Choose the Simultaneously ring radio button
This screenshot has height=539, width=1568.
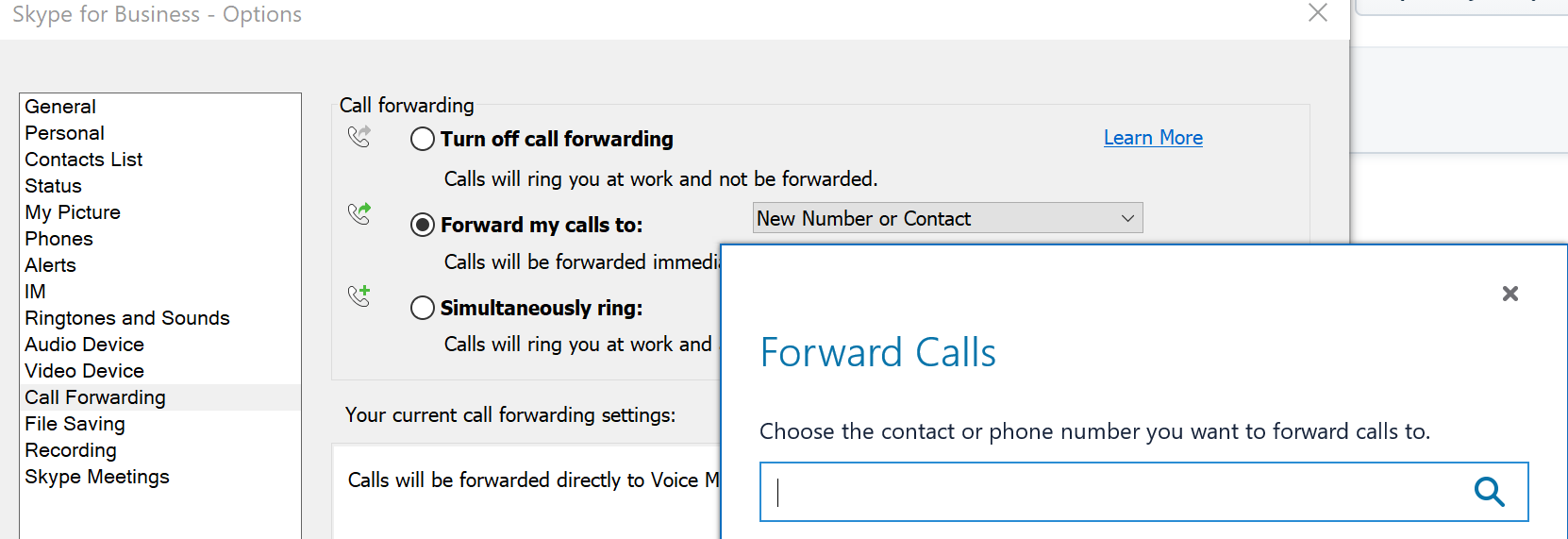point(423,308)
